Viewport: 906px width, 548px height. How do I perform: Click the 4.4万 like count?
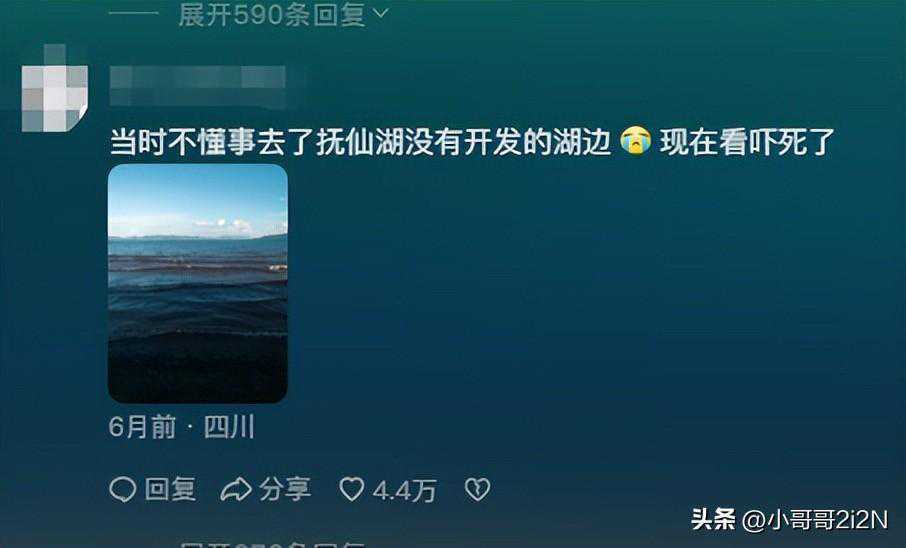tap(404, 491)
